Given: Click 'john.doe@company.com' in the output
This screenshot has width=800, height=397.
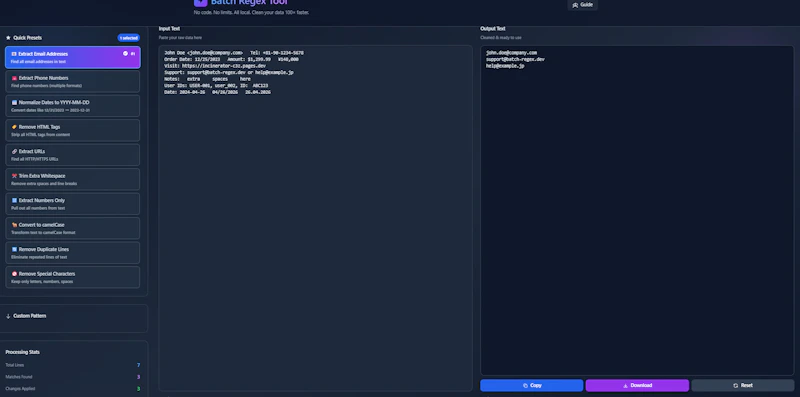Looking at the screenshot, I should [511, 53].
